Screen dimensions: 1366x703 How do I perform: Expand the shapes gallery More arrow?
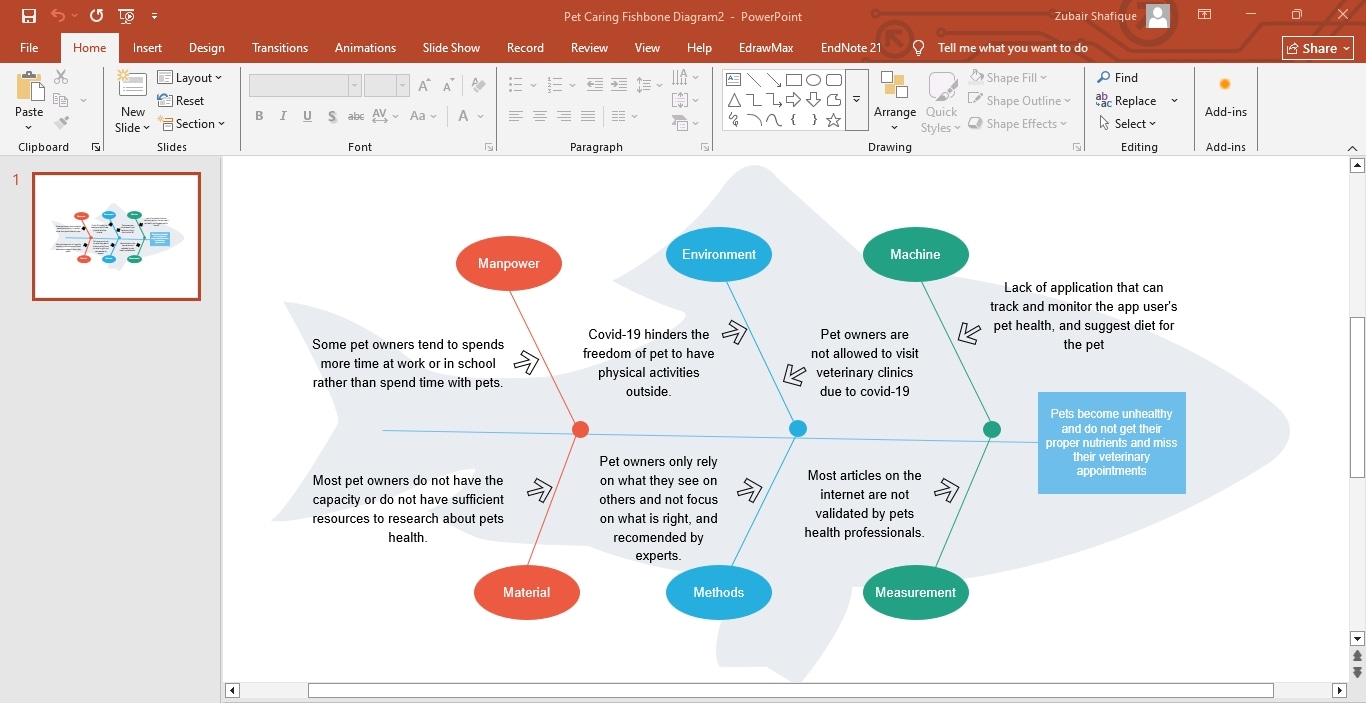[856, 100]
